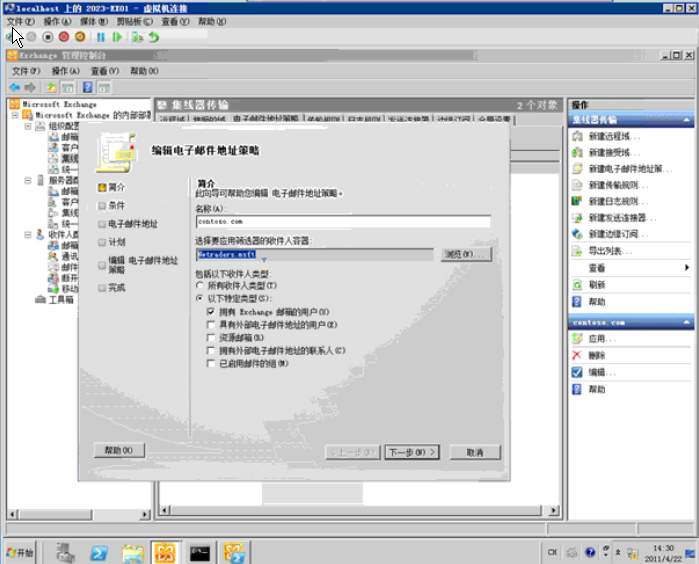Click the 编辑 checkmark icon under contoso.com
This screenshot has width=699, height=564.
pos(577,372)
